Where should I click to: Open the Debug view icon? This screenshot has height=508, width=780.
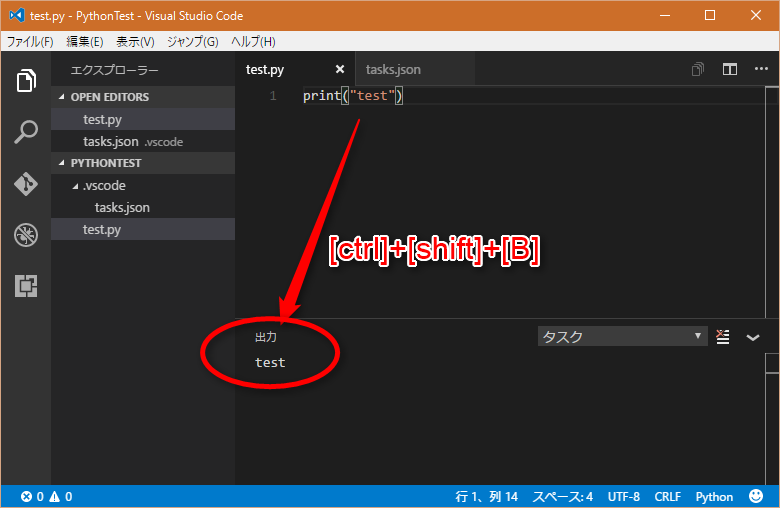[26, 235]
